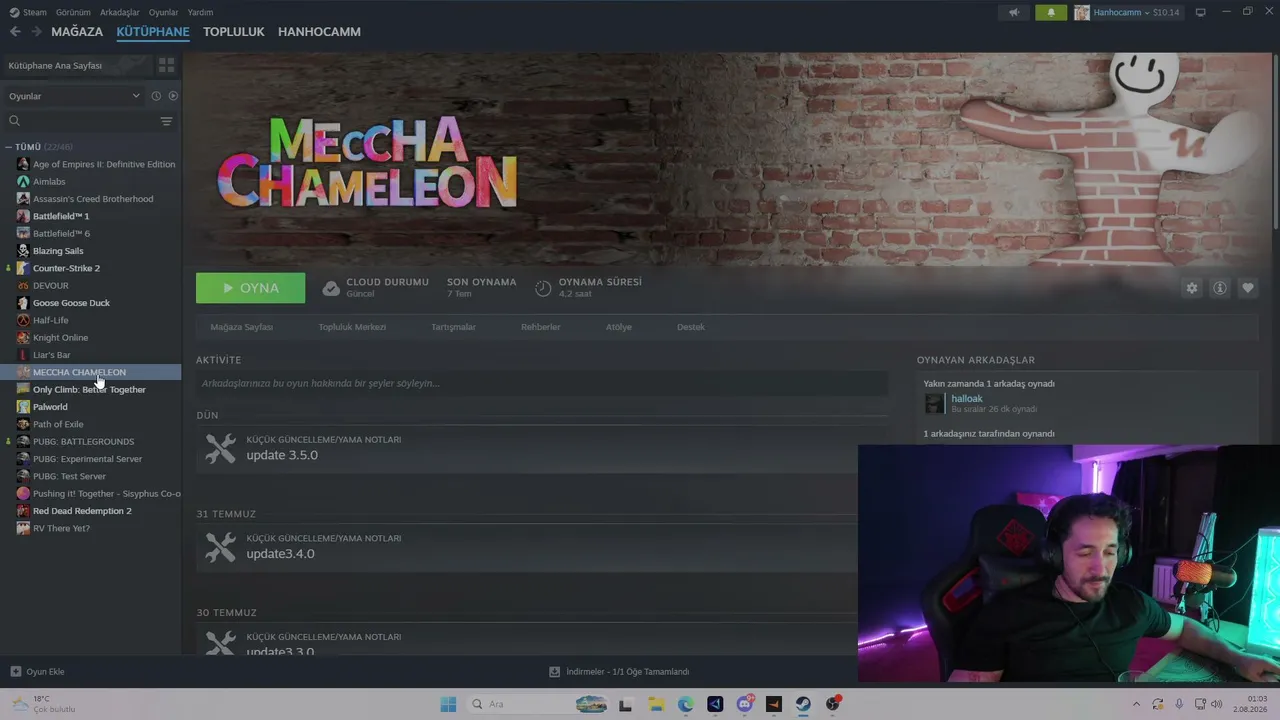The image size is (1280, 720).
Task: Open the Arkadaşlar menu
Action: coord(120,12)
